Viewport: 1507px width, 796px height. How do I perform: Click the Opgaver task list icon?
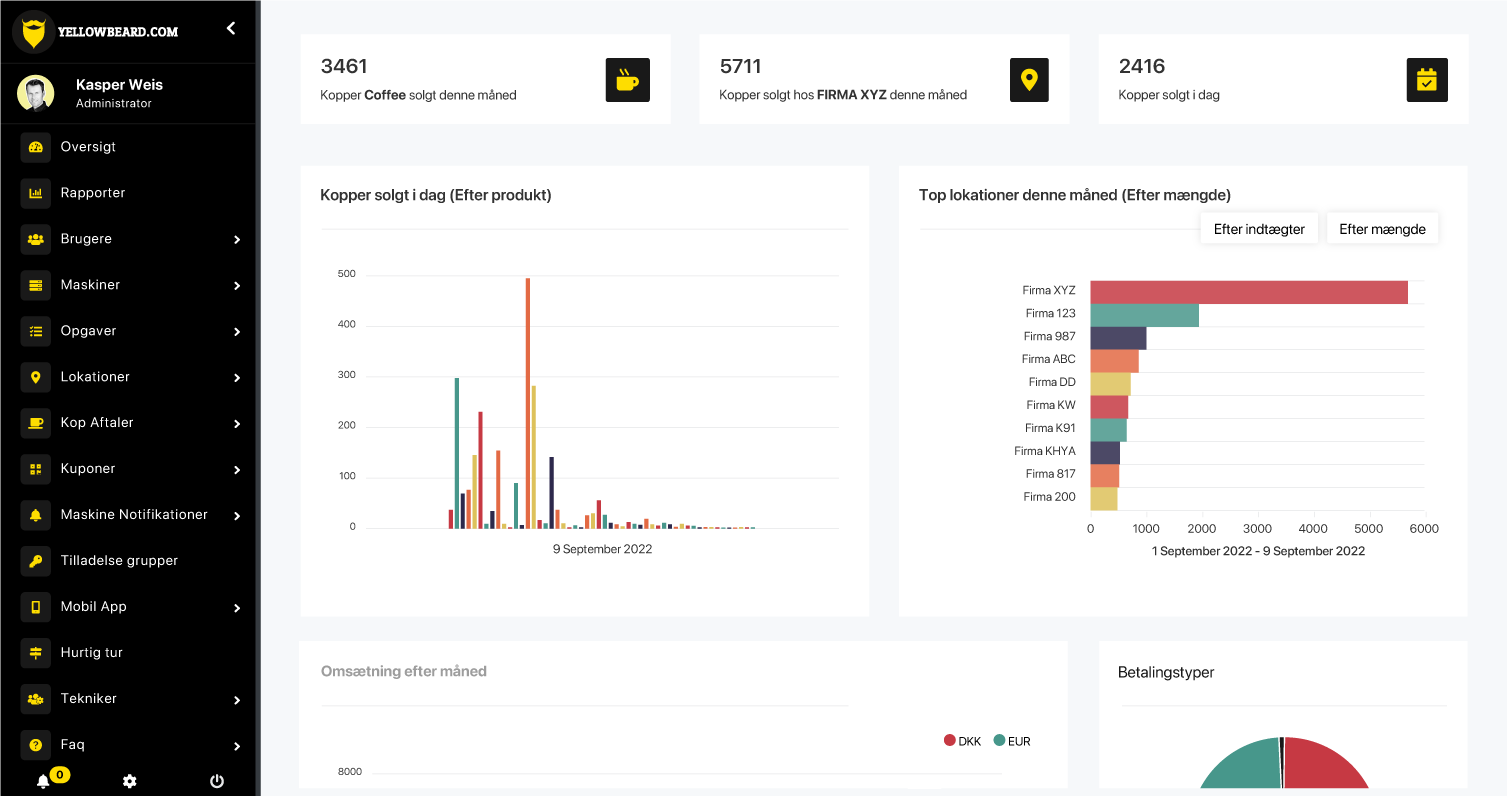[x=36, y=331]
